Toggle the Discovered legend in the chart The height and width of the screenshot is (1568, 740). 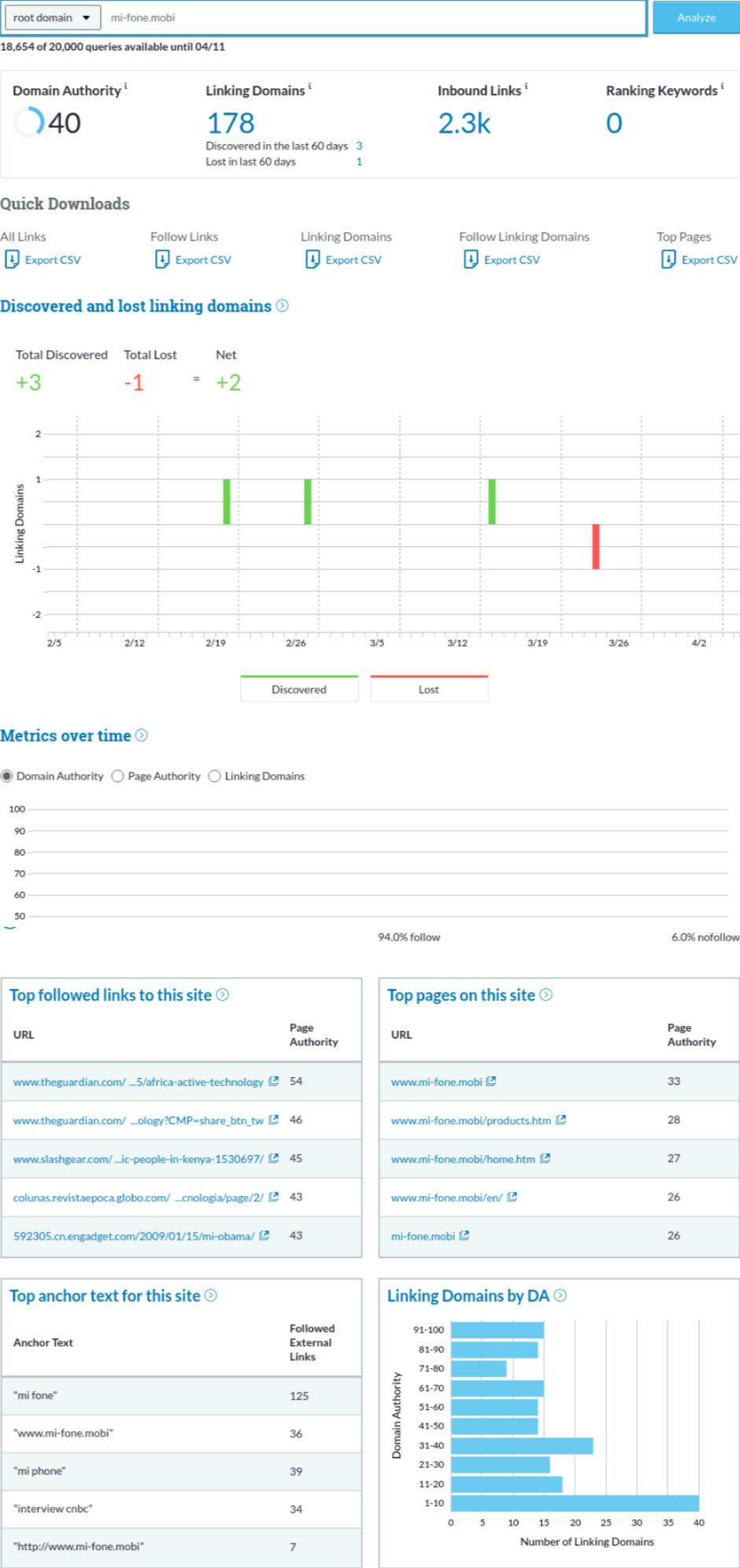[299, 689]
